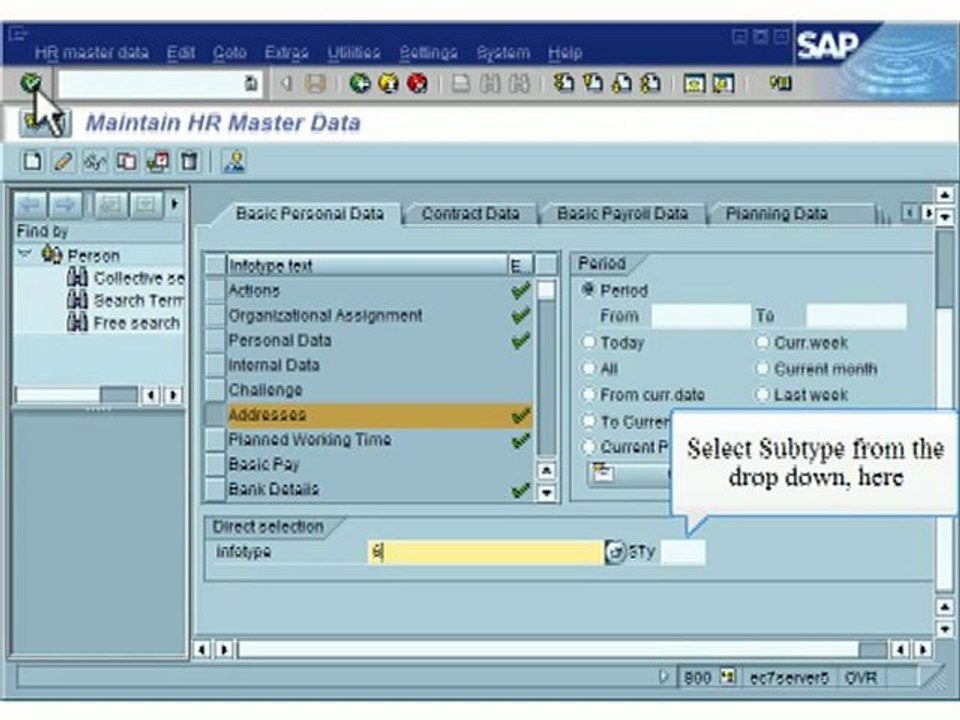
Task: Click the red Cancel icon
Action: (418, 83)
